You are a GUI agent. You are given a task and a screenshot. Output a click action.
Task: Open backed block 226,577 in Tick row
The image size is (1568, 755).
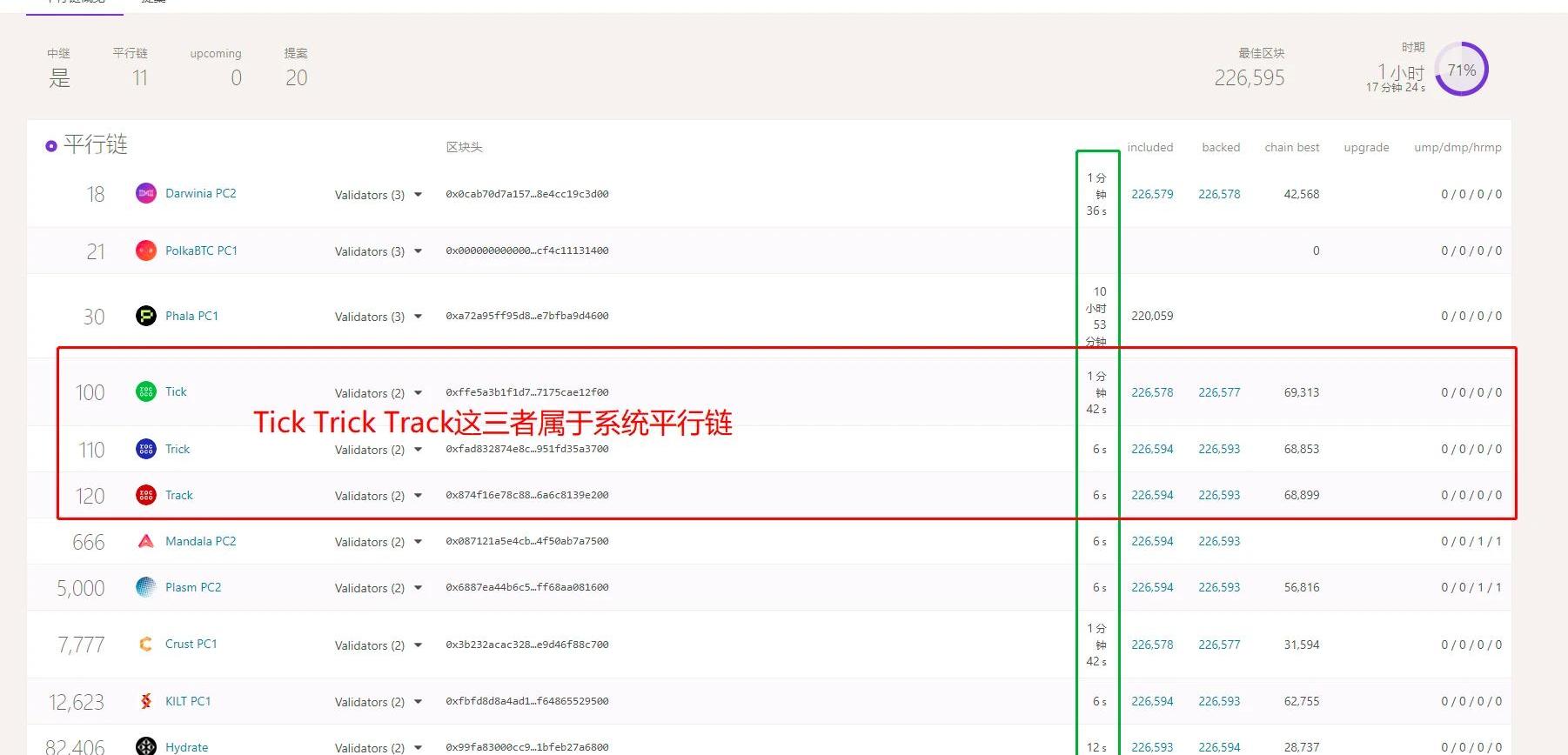[x=1219, y=392]
